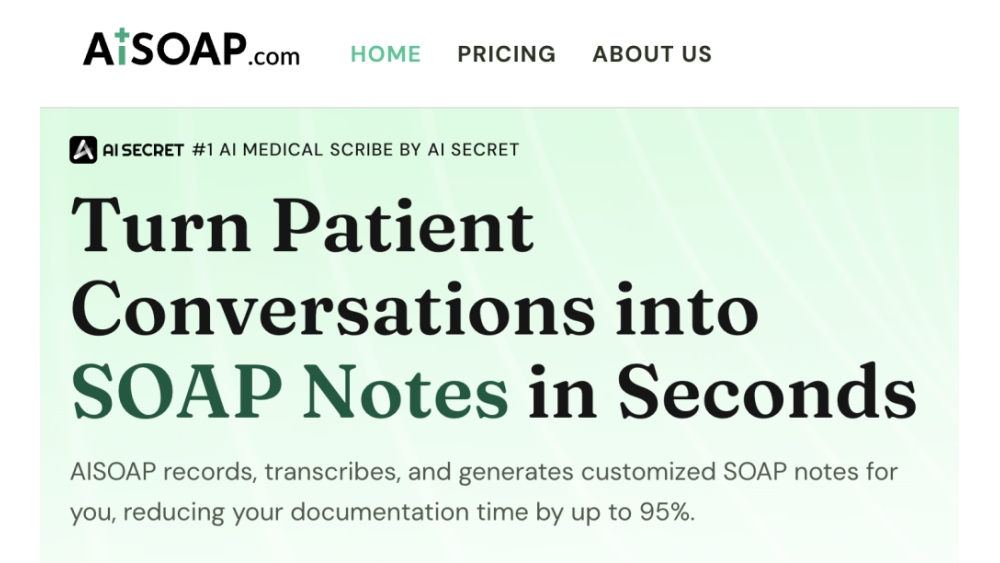Open the ABOUT US menu item
This screenshot has height=563, width=1000.
point(652,54)
